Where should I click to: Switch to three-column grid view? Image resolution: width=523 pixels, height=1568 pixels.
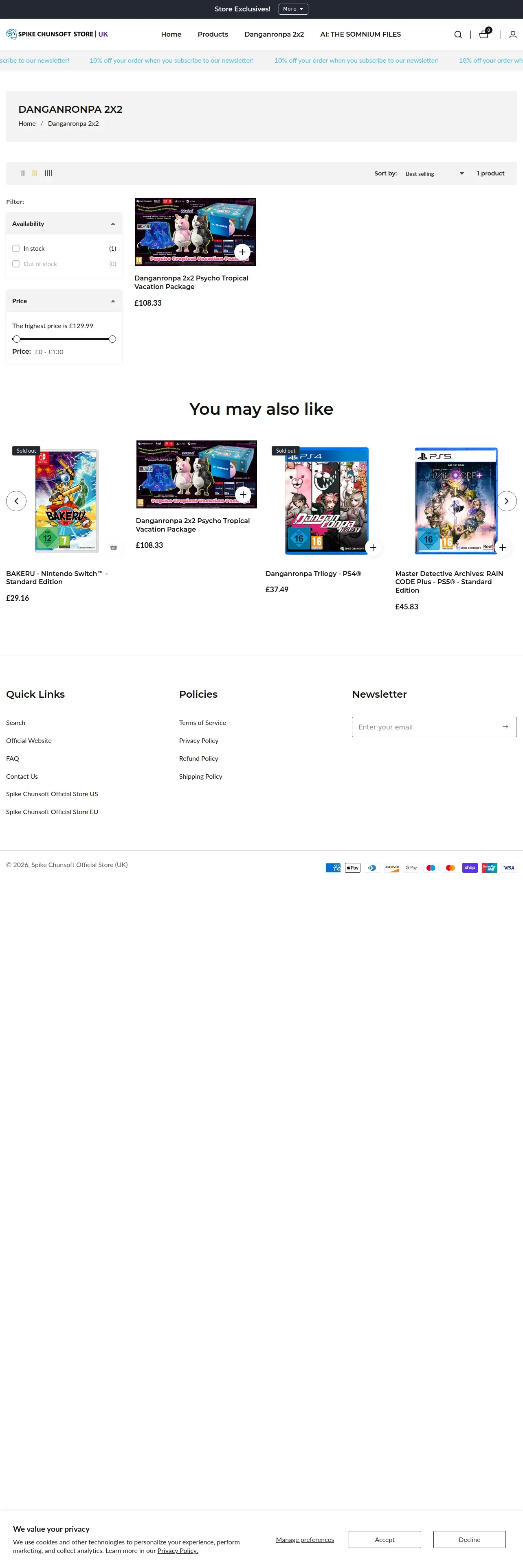click(35, 173)
